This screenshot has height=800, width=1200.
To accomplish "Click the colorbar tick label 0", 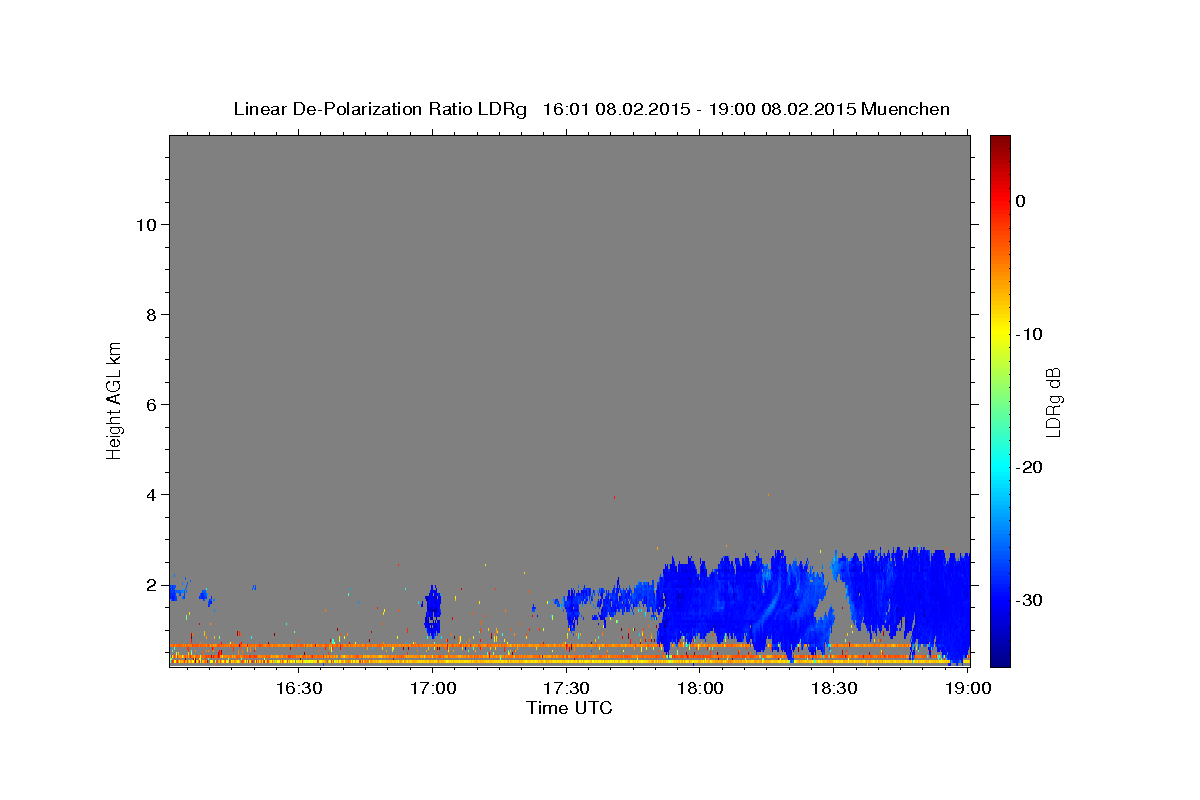I will pos(1021,201).
